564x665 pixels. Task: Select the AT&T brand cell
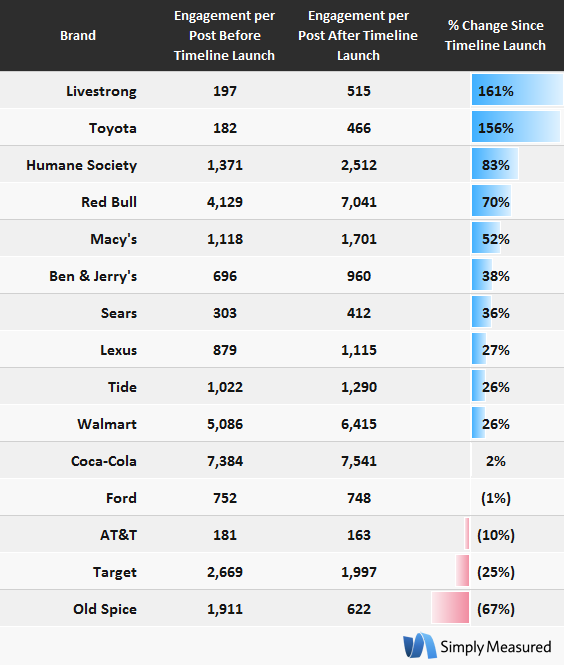click(x=118, y=535)
